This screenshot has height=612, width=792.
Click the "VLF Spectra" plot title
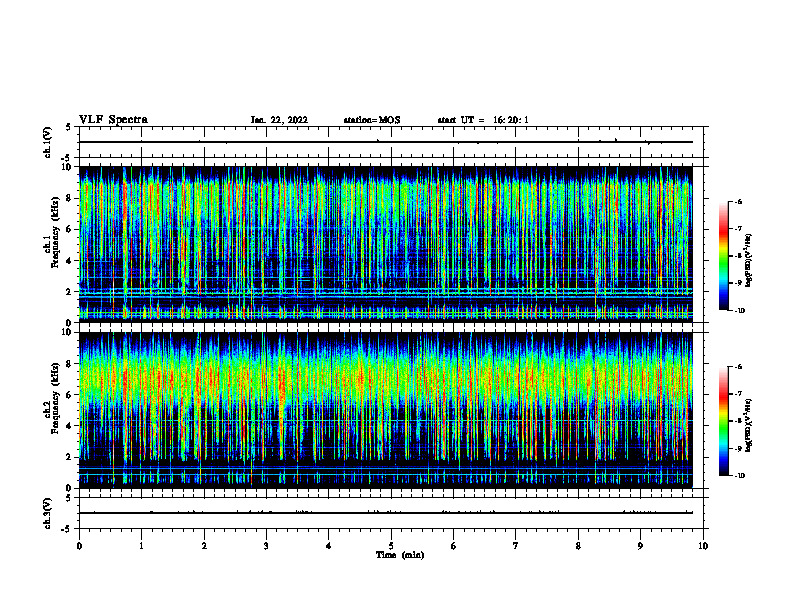[x=113, y=120]
